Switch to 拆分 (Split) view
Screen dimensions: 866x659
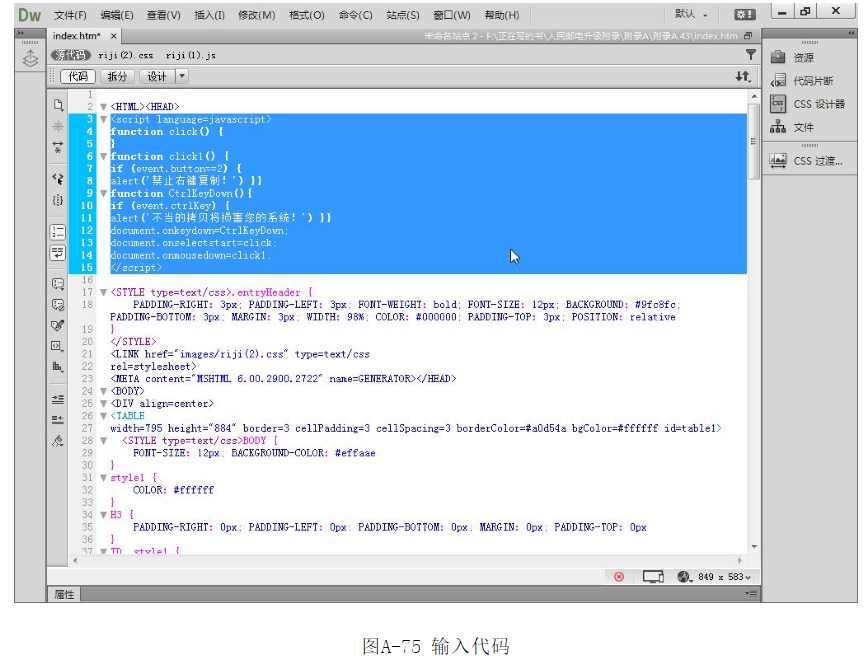117,76
